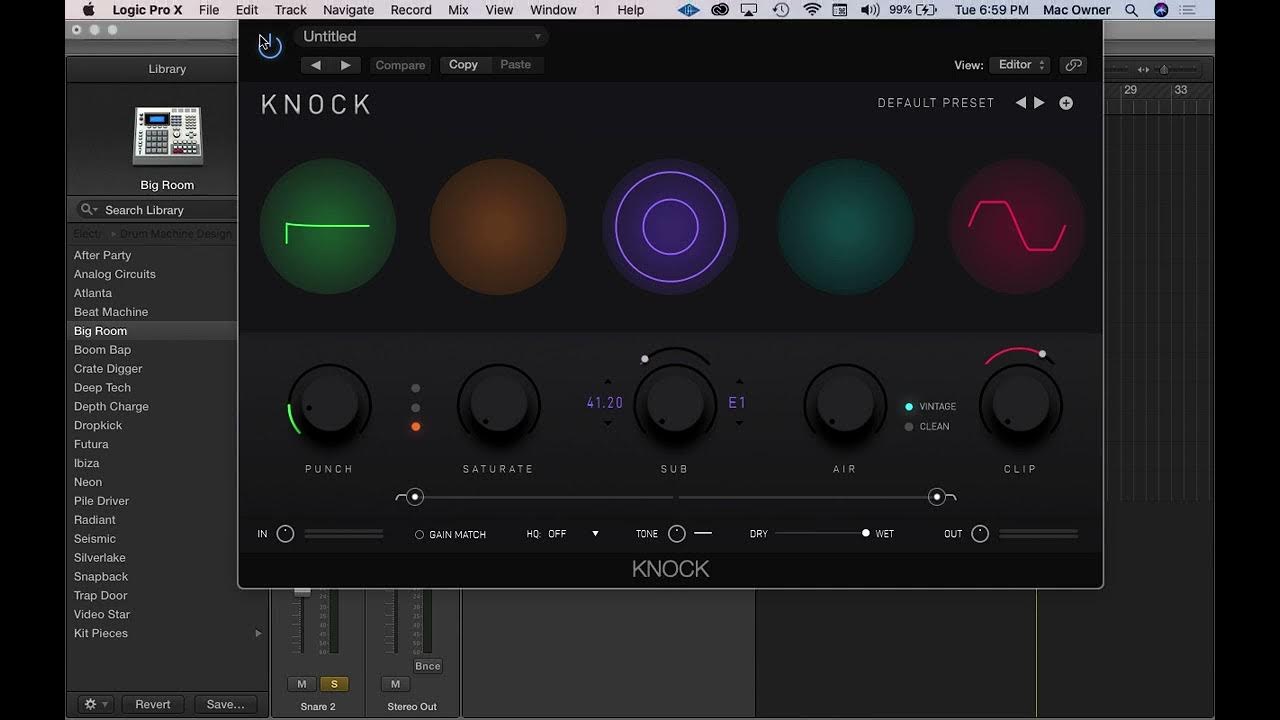Click the plugin link chain icon

coord(1073,65)
